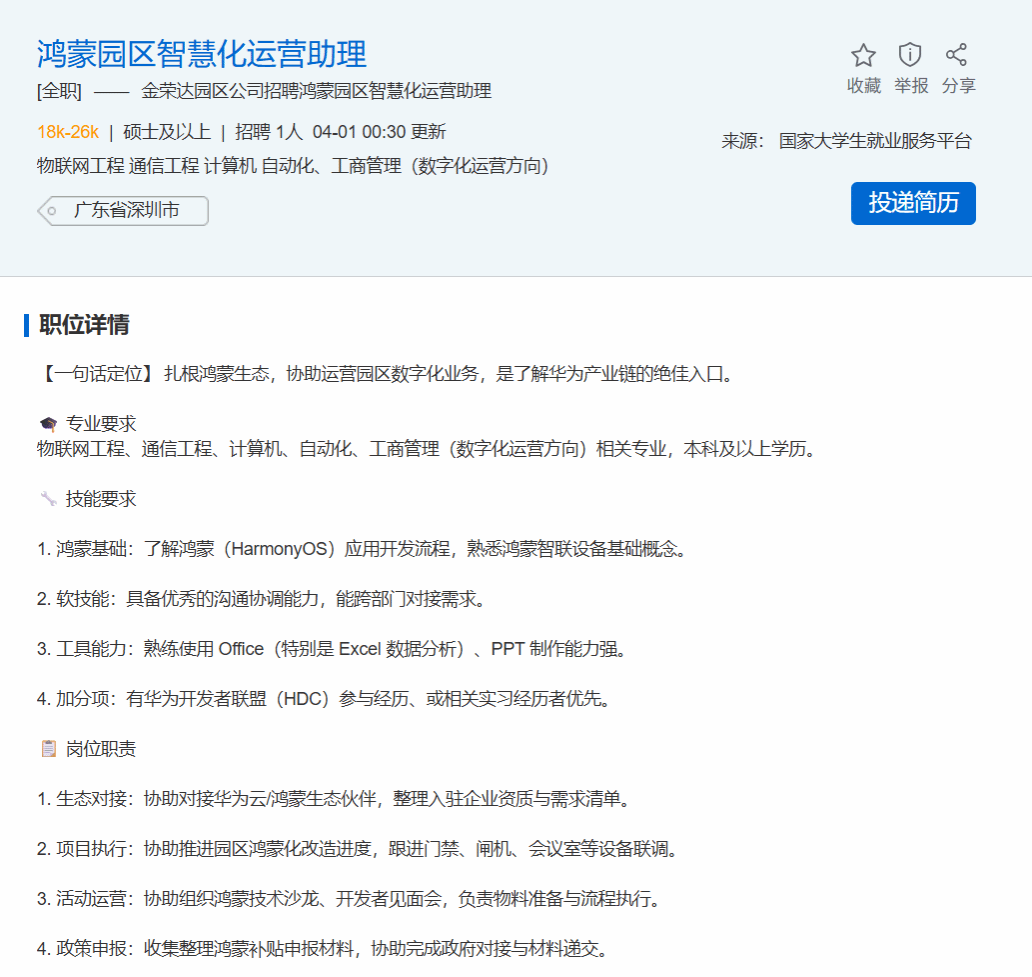This screenshot has height=977, width=1032.
Task: Click the 金荣达园区公司 recruiting subtitle
Action: point(316,91)
